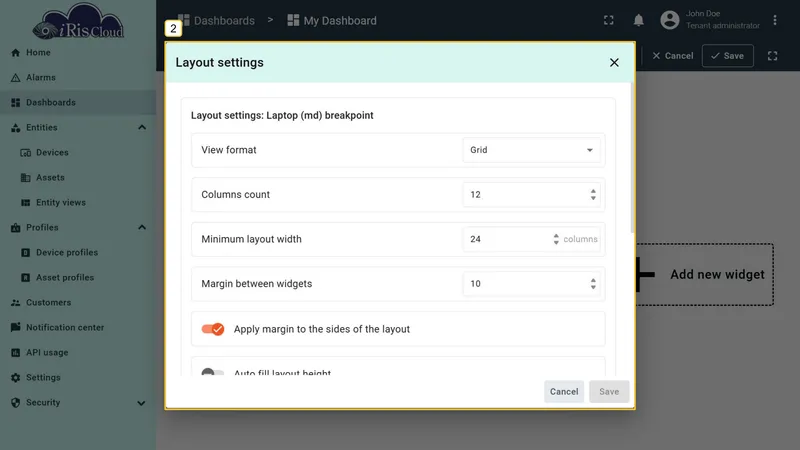Open notifications via the bell icon
The height and width of the screenshot is (450, 800).
[638, 20]
